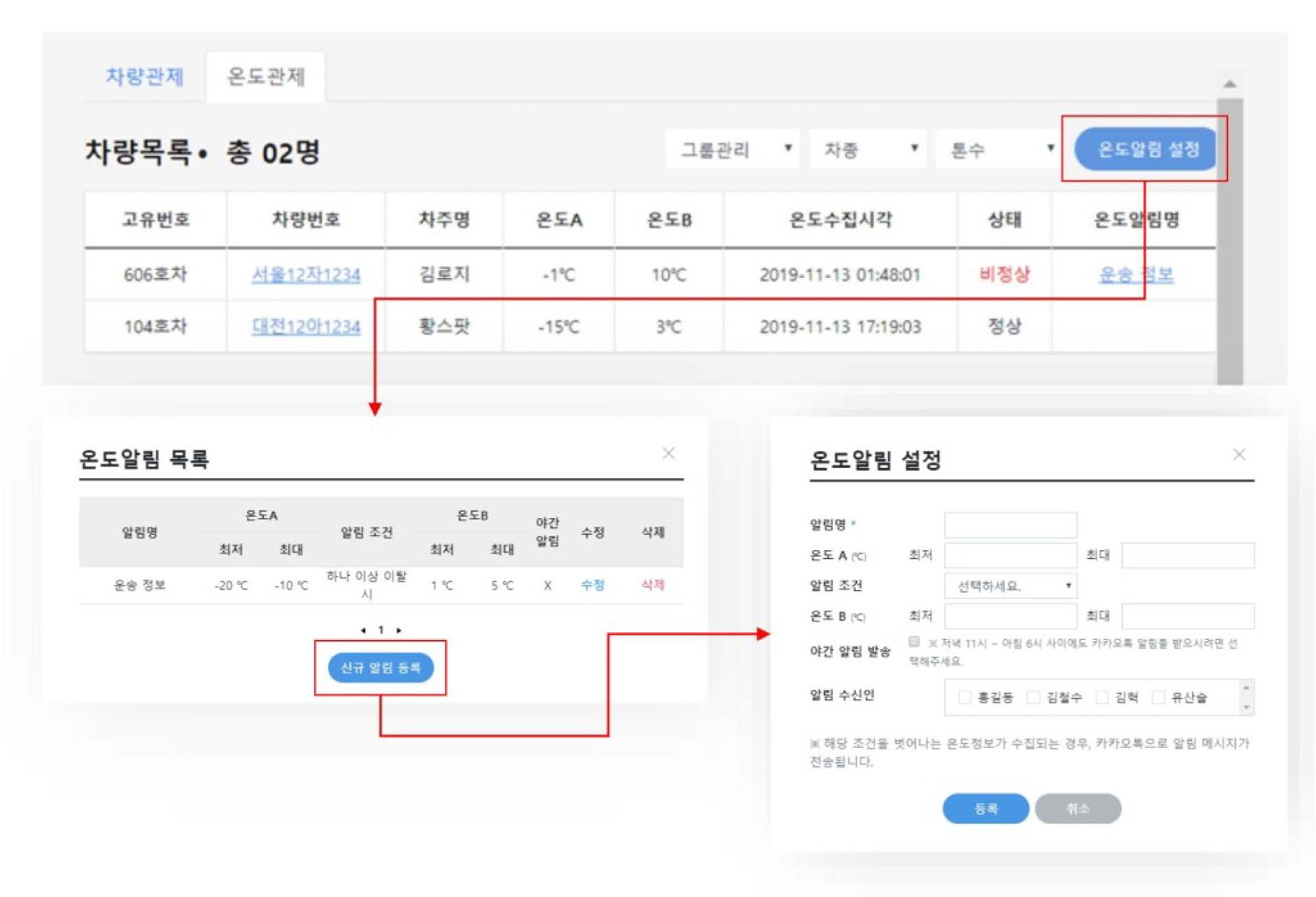Check recipient 홍길동
This screenshot has height=897, width=1316.
tap(964, 697)
